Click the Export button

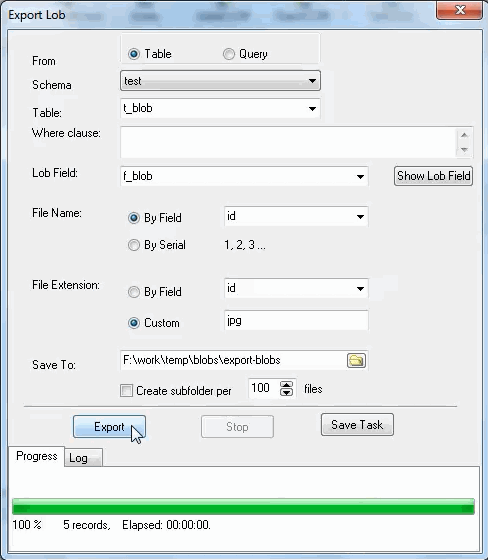(x=109, y=427)
